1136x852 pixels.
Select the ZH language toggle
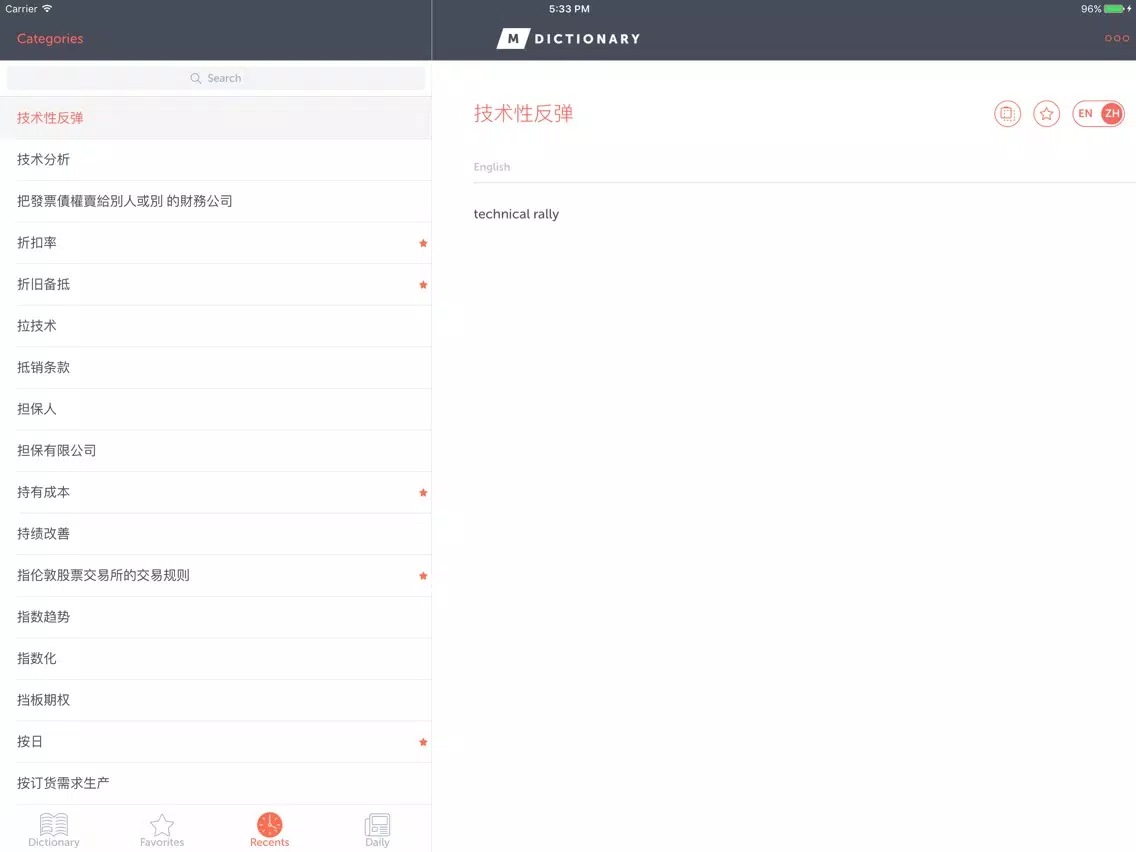pyautogui.click(x=1112, y=114)
